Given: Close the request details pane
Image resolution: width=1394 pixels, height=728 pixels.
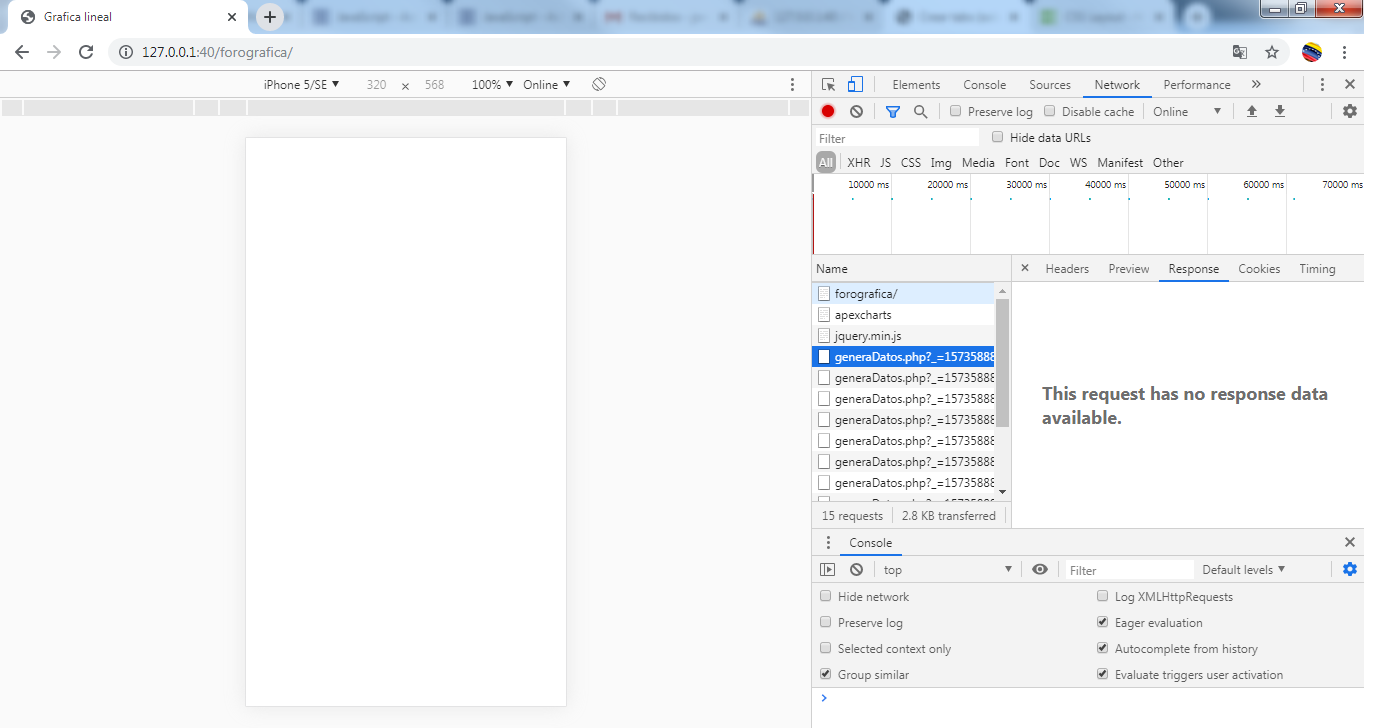Looking at the screenshot, I should tap(1025, 268).
